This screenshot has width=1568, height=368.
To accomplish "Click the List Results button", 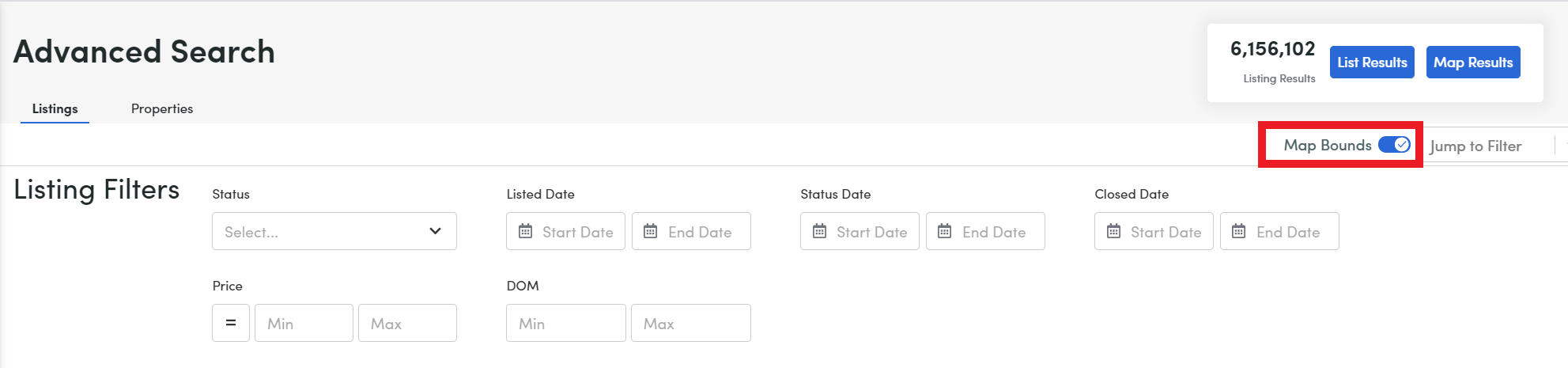I will tap(1372, 63).
